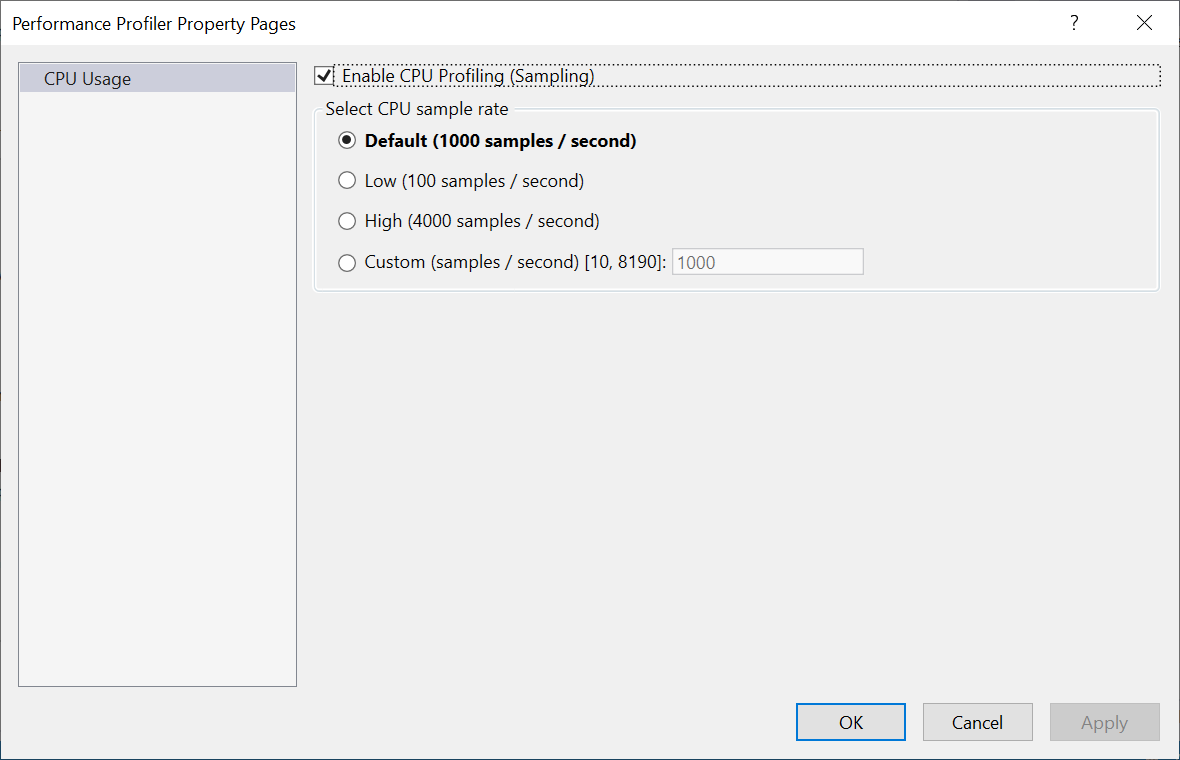Click the 'Select CPU sample rate' group heading
The width and height of the screenshot is (1180, 760).
[x=417, y=109]
